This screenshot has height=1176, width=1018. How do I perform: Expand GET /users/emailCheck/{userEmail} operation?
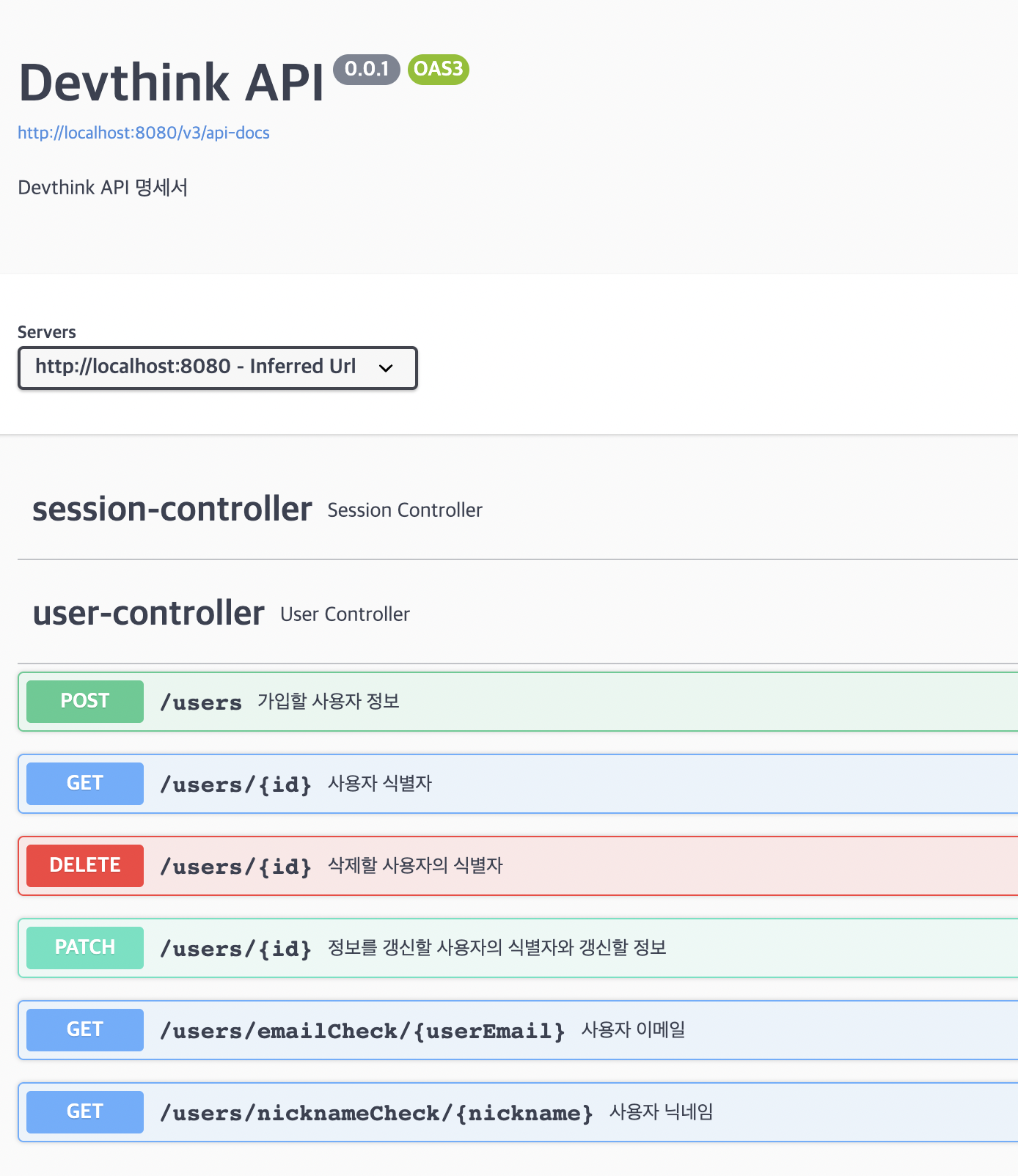coord(518,1030)
